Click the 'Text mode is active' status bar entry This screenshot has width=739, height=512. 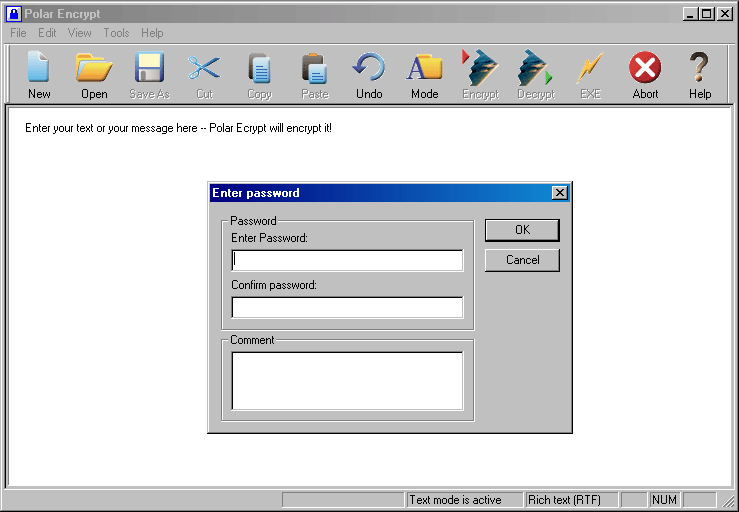(465, 500)
